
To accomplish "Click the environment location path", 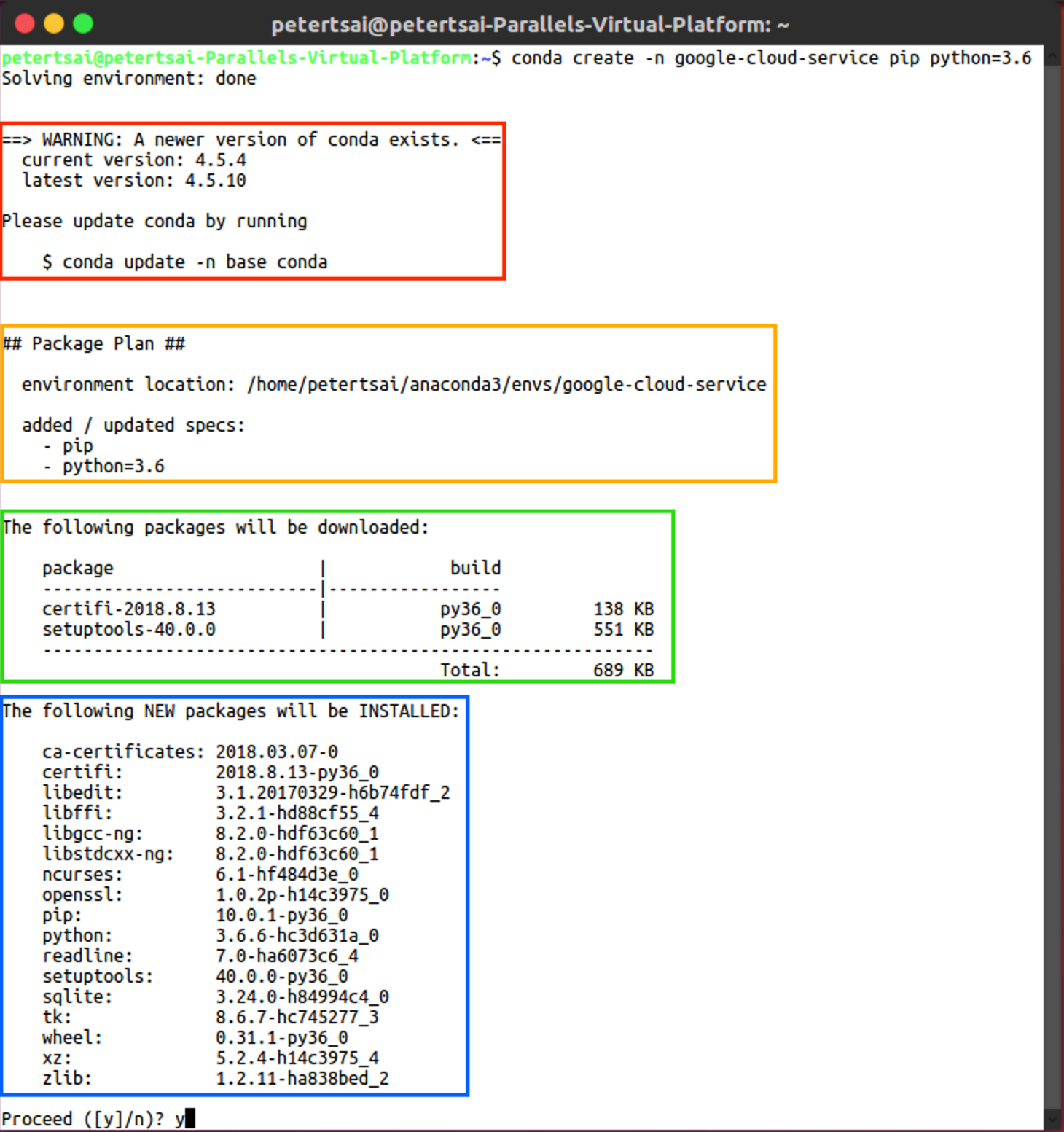I will click(506, 385).
